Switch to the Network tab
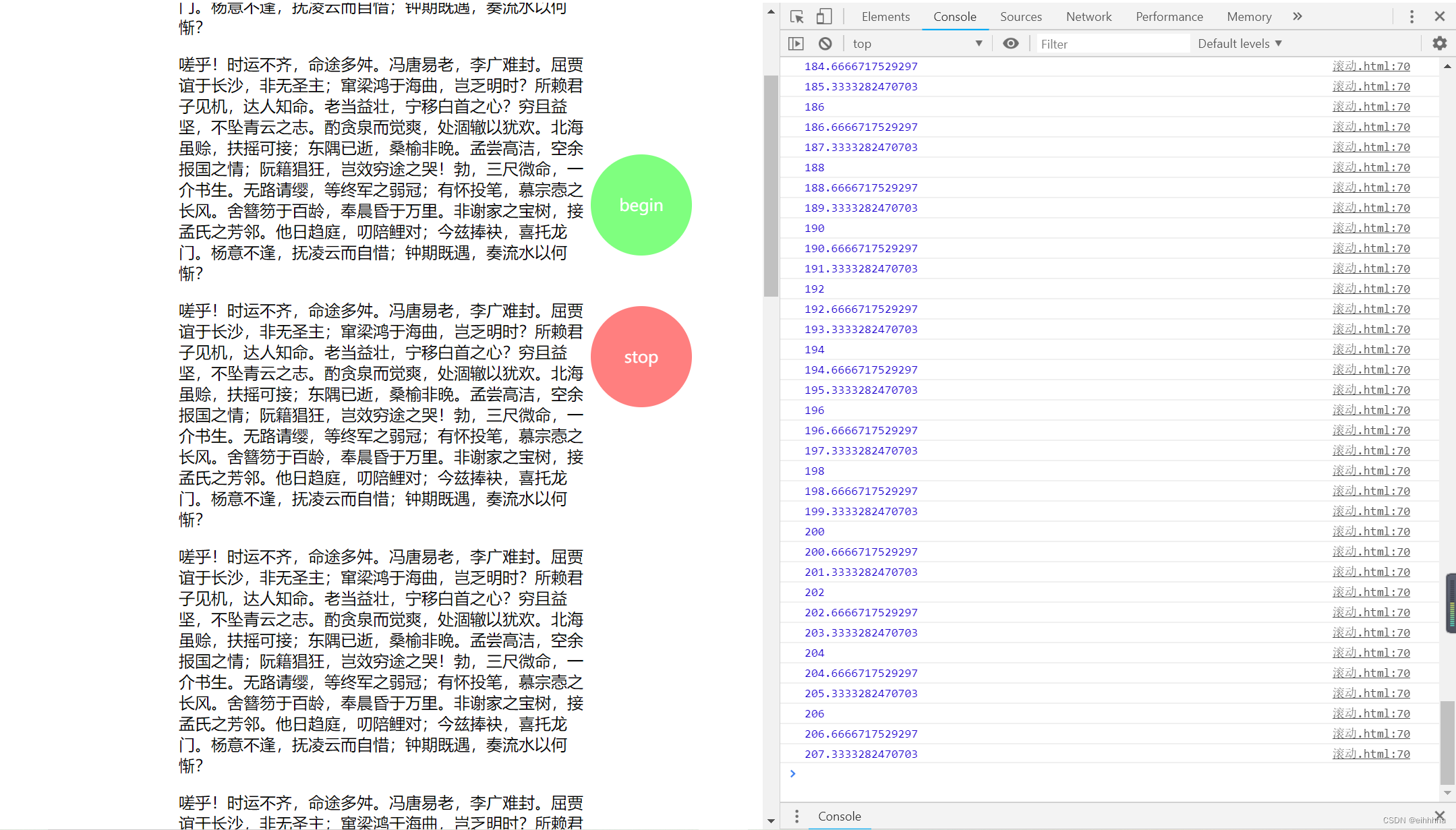This screenshot has height=830, width=1456. [1088, 17]
